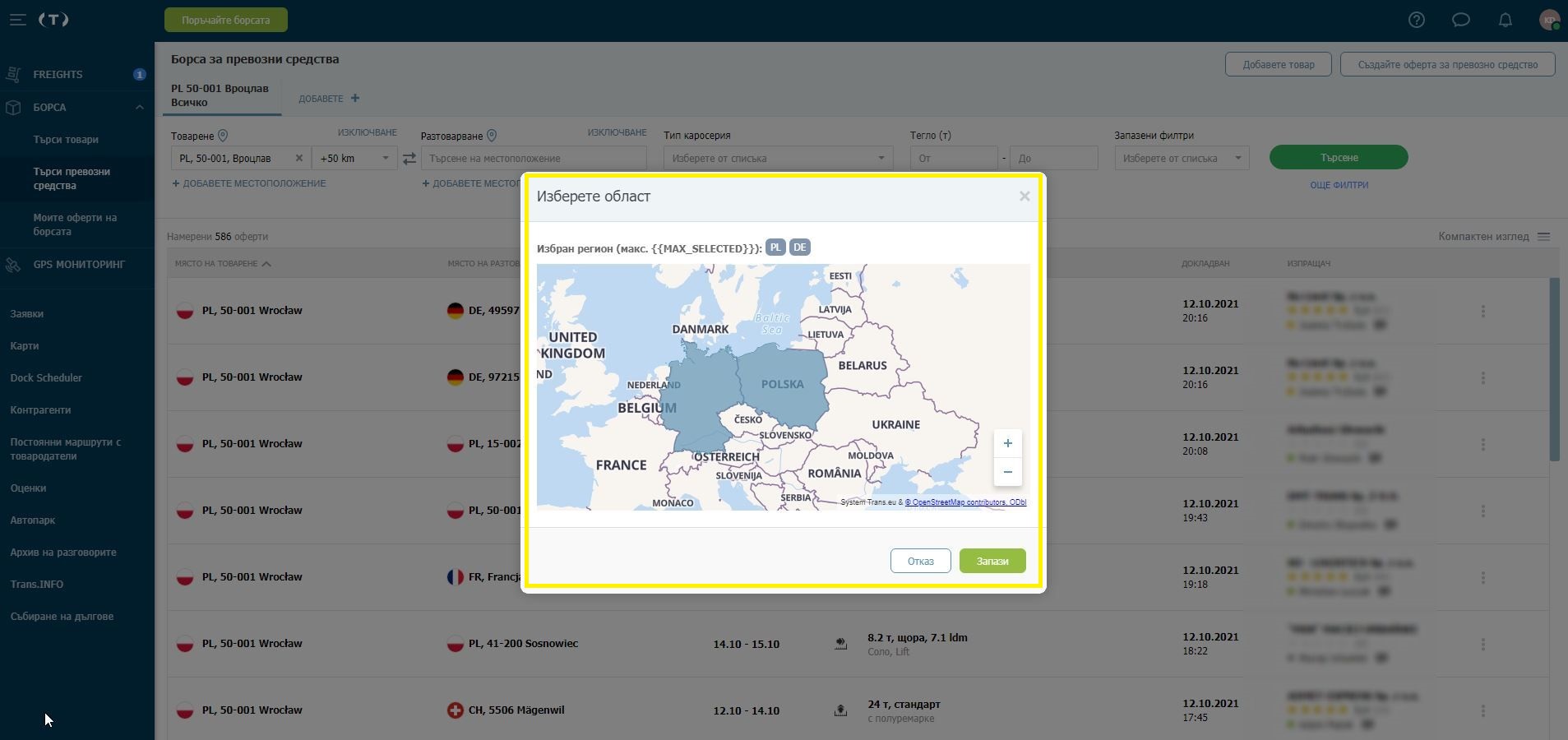The image size is (1568, 740).
Task: Open the notifications bell icon
Action: 1505,21
